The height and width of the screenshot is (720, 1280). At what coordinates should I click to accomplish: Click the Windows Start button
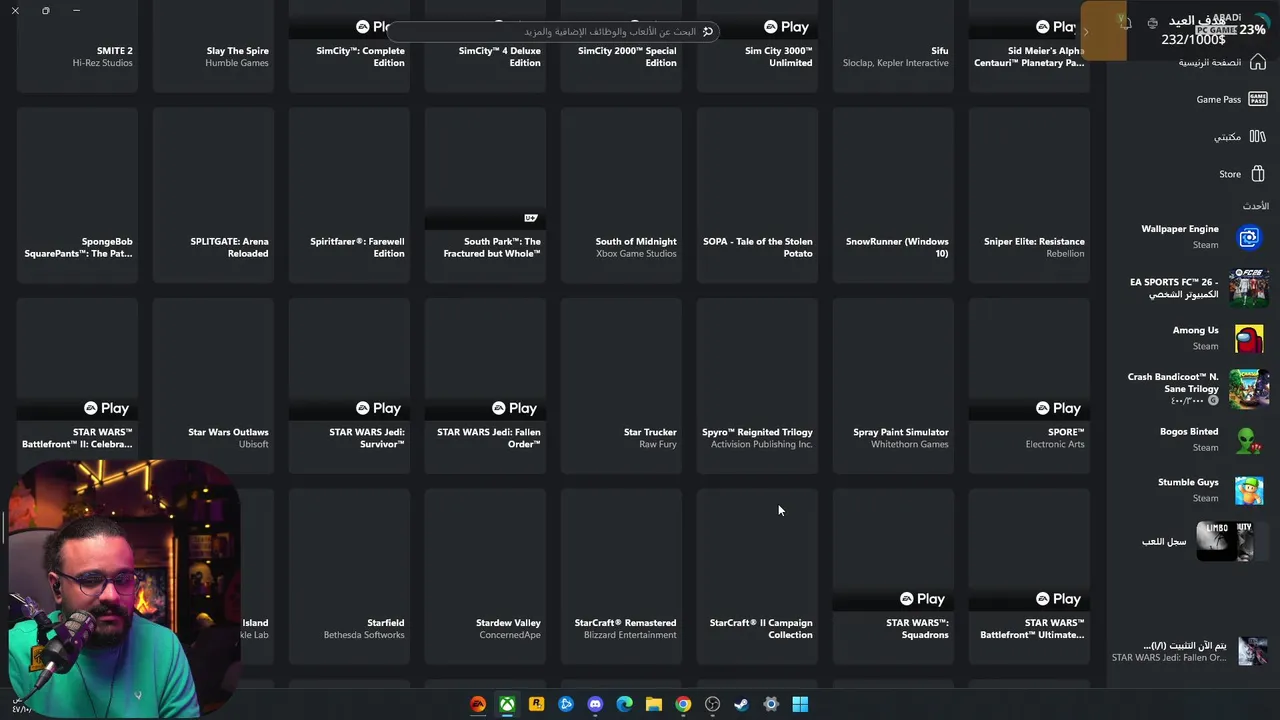click(x=800, y=704)
